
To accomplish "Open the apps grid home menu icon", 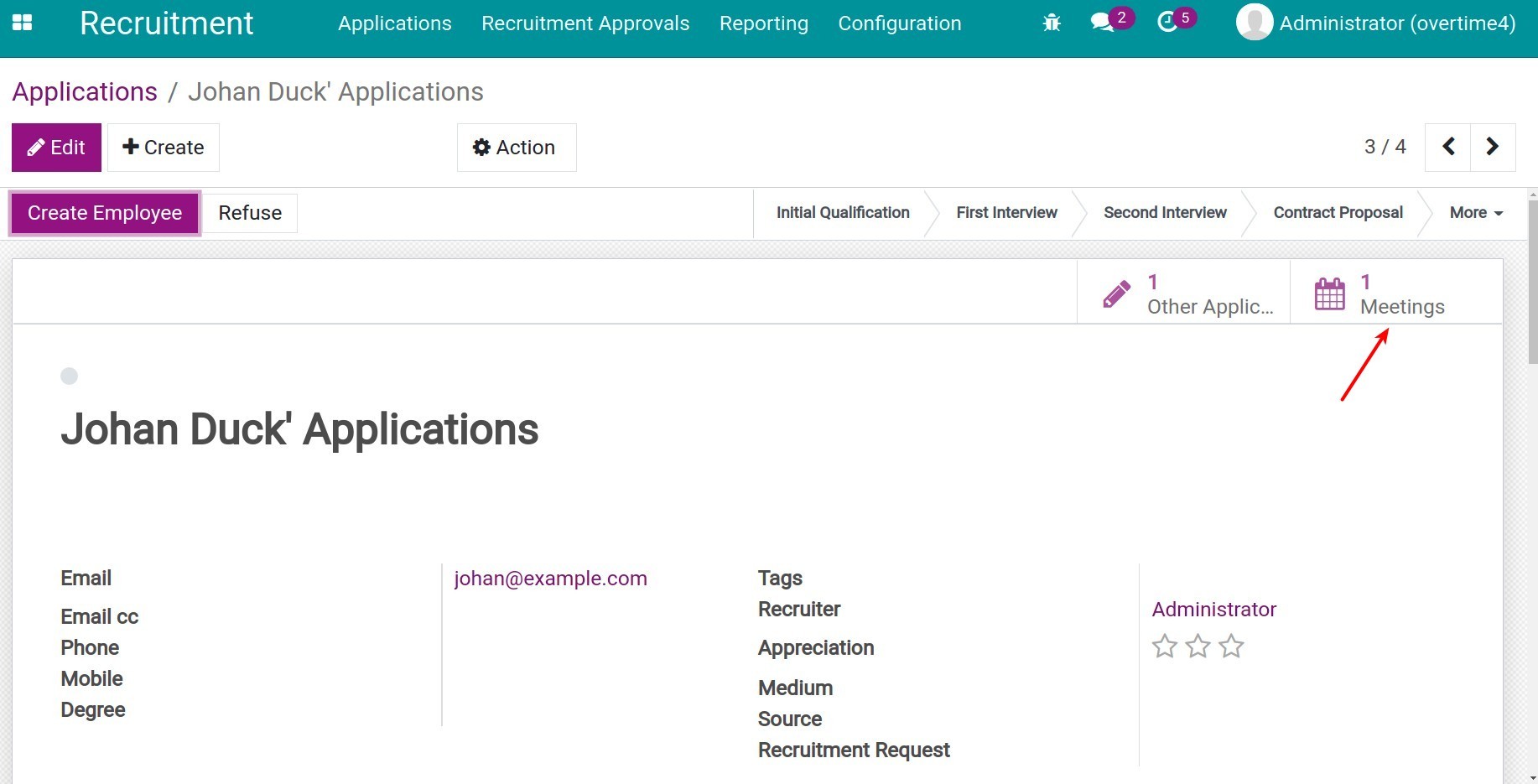I will click(x=23, y=23).
